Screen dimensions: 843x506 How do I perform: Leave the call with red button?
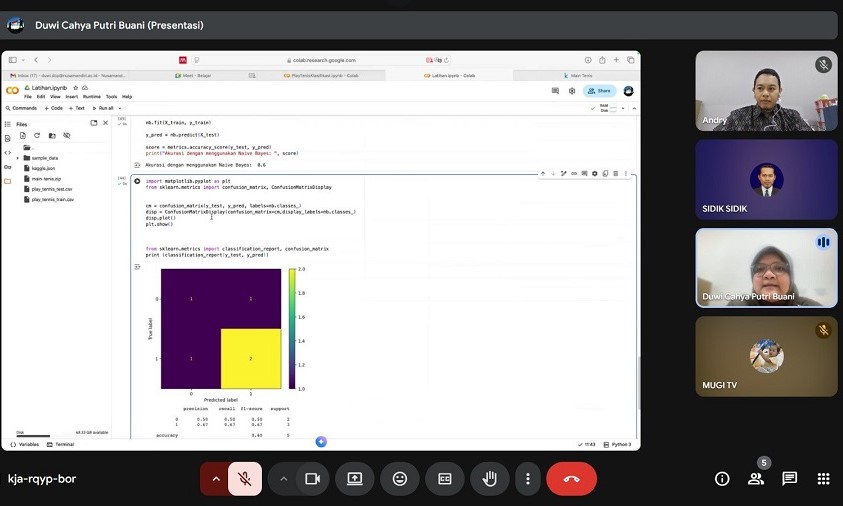[x=571, y=479]
